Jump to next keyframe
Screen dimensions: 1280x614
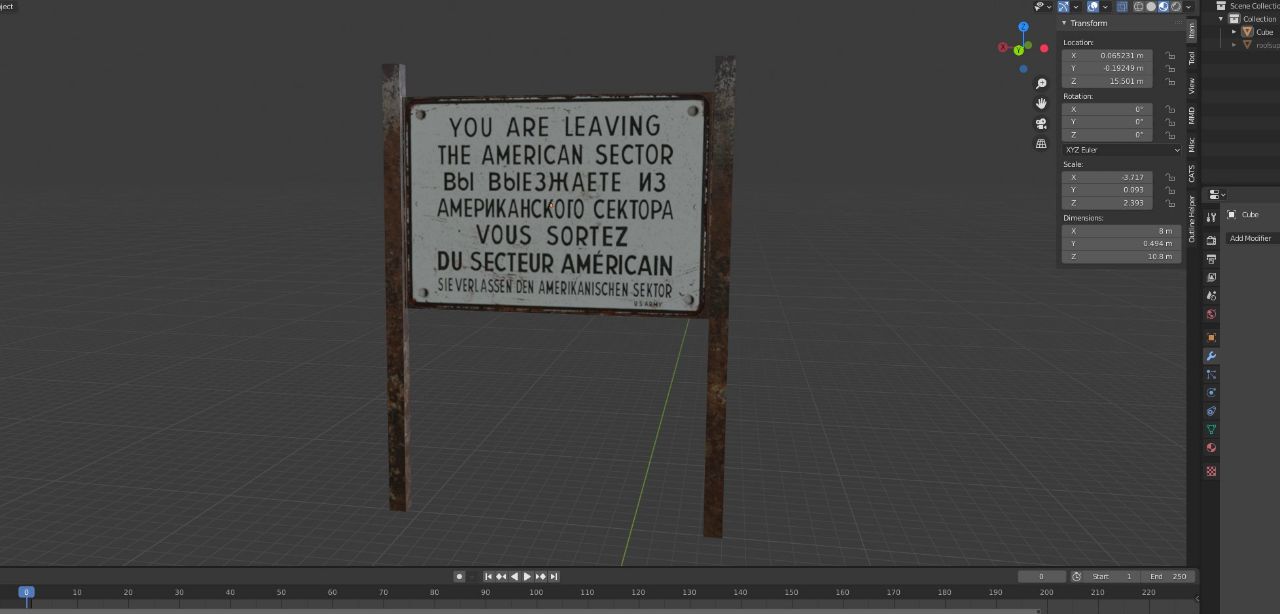(x=541, y=576)
